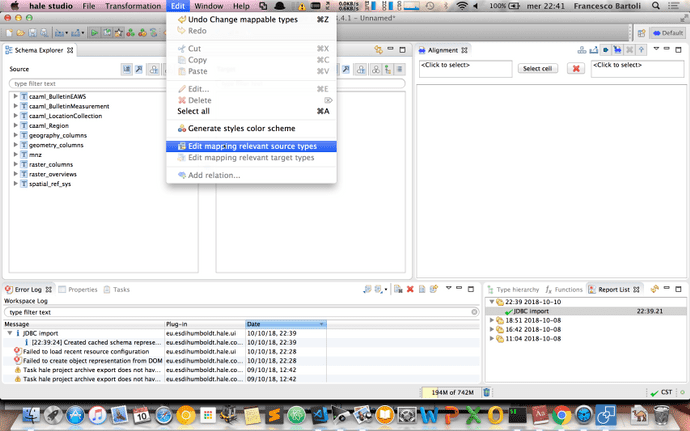
Task: Click Undo Change mappable types
Action: [244, 19]
